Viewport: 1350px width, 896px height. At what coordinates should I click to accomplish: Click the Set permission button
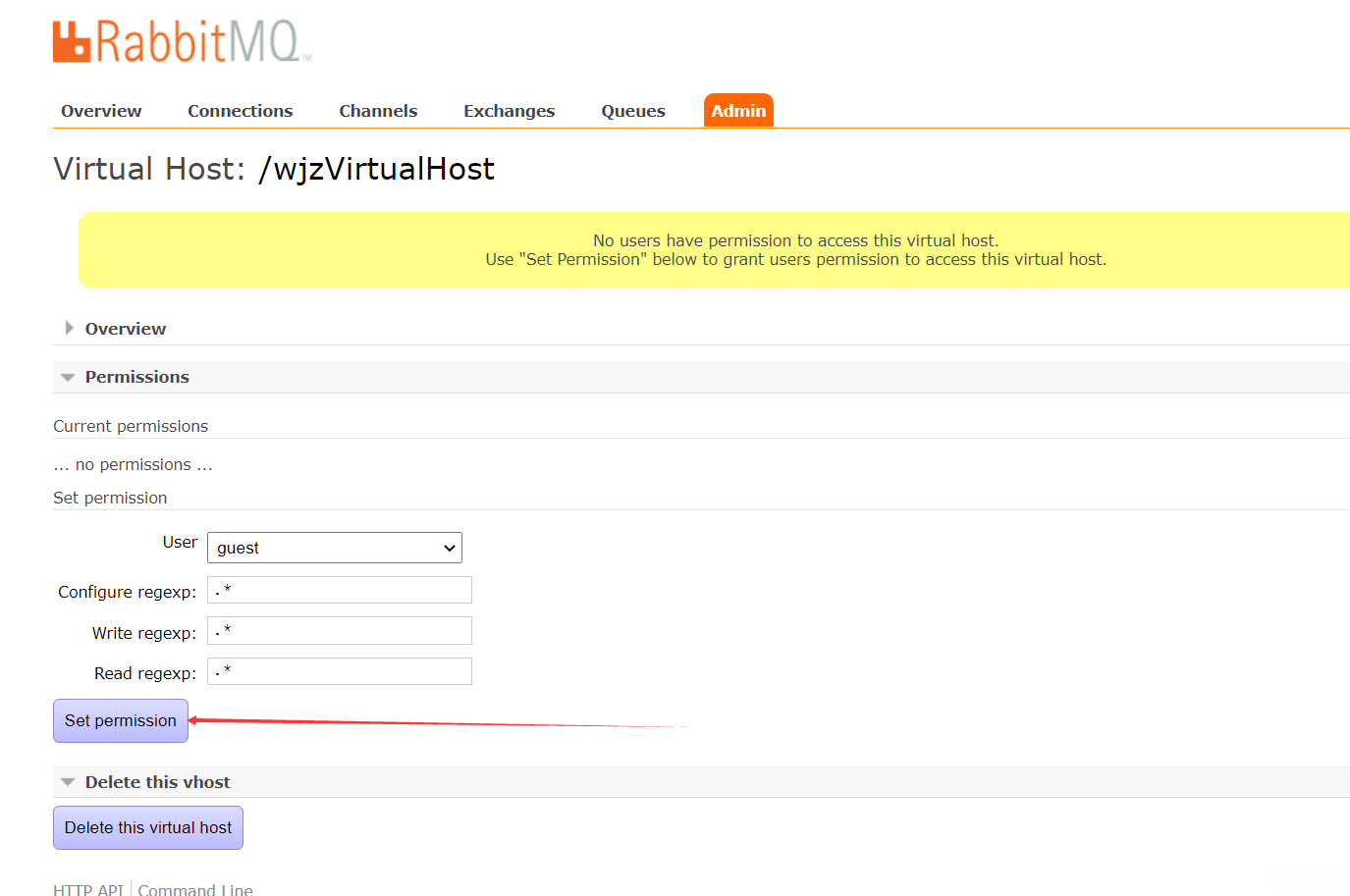pos(121,720)
